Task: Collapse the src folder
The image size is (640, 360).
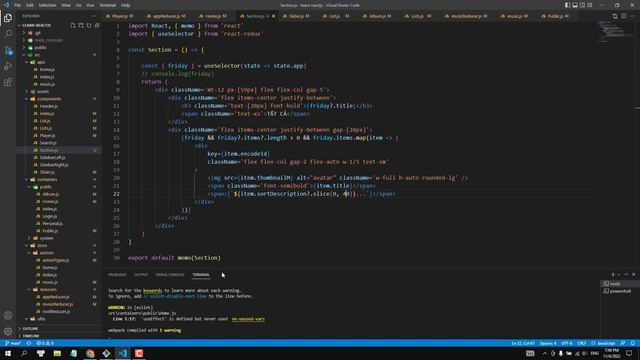Action: 37,55
